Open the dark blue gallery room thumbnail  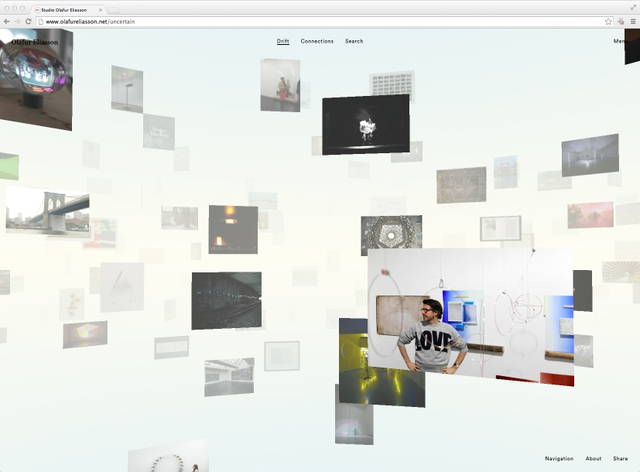[590, 155]
